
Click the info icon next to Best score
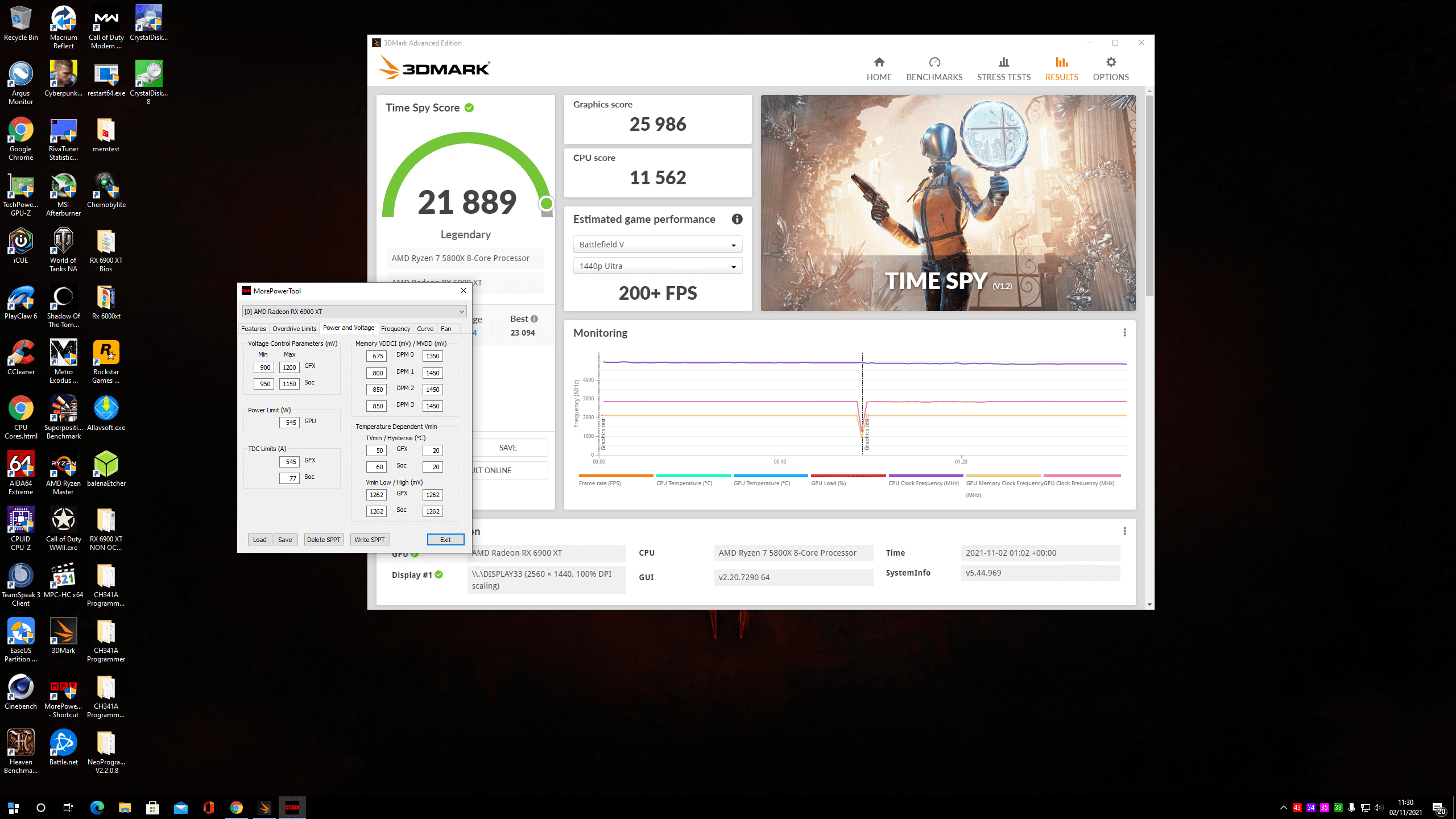tap(534, 319)
